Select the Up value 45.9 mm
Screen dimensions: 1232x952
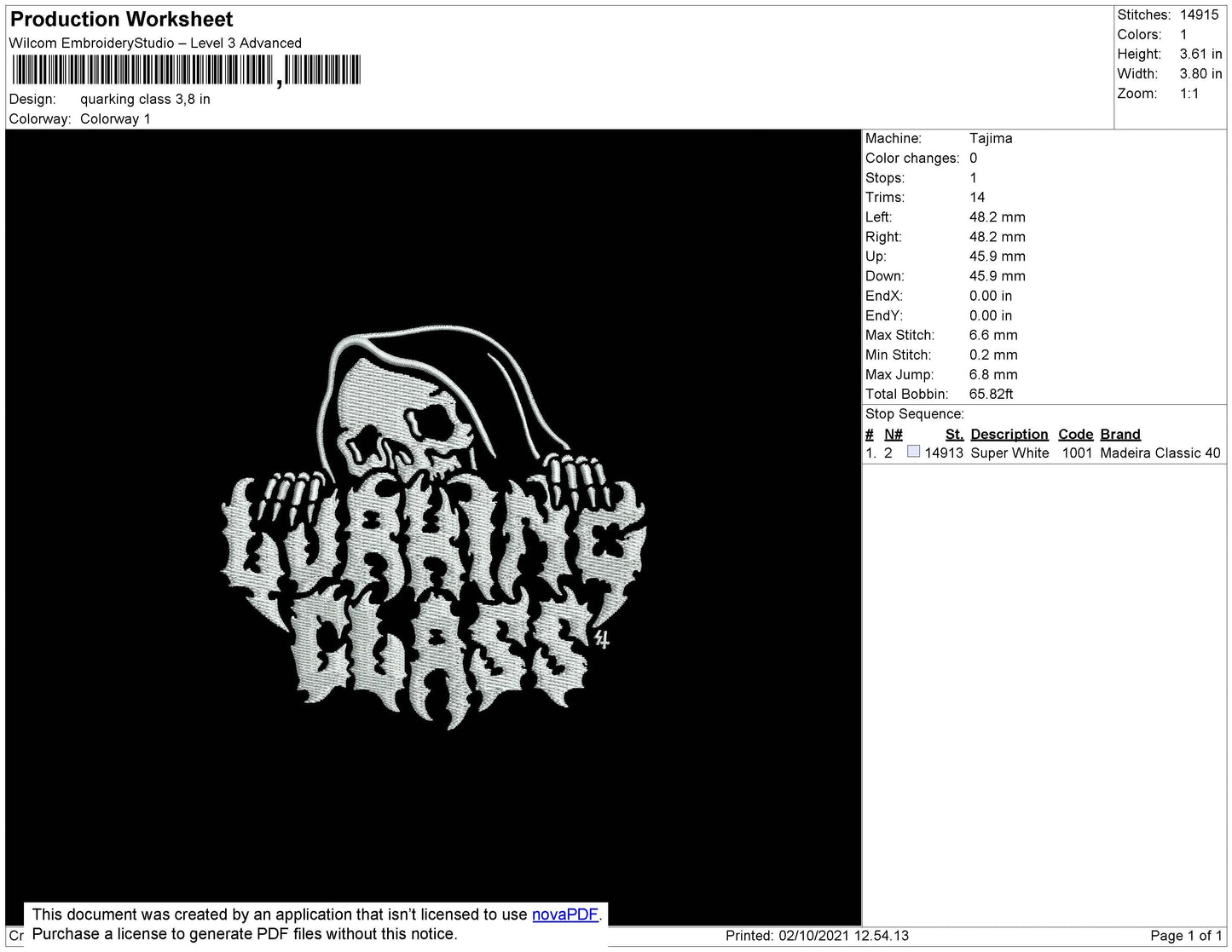[x=998, y=256]
